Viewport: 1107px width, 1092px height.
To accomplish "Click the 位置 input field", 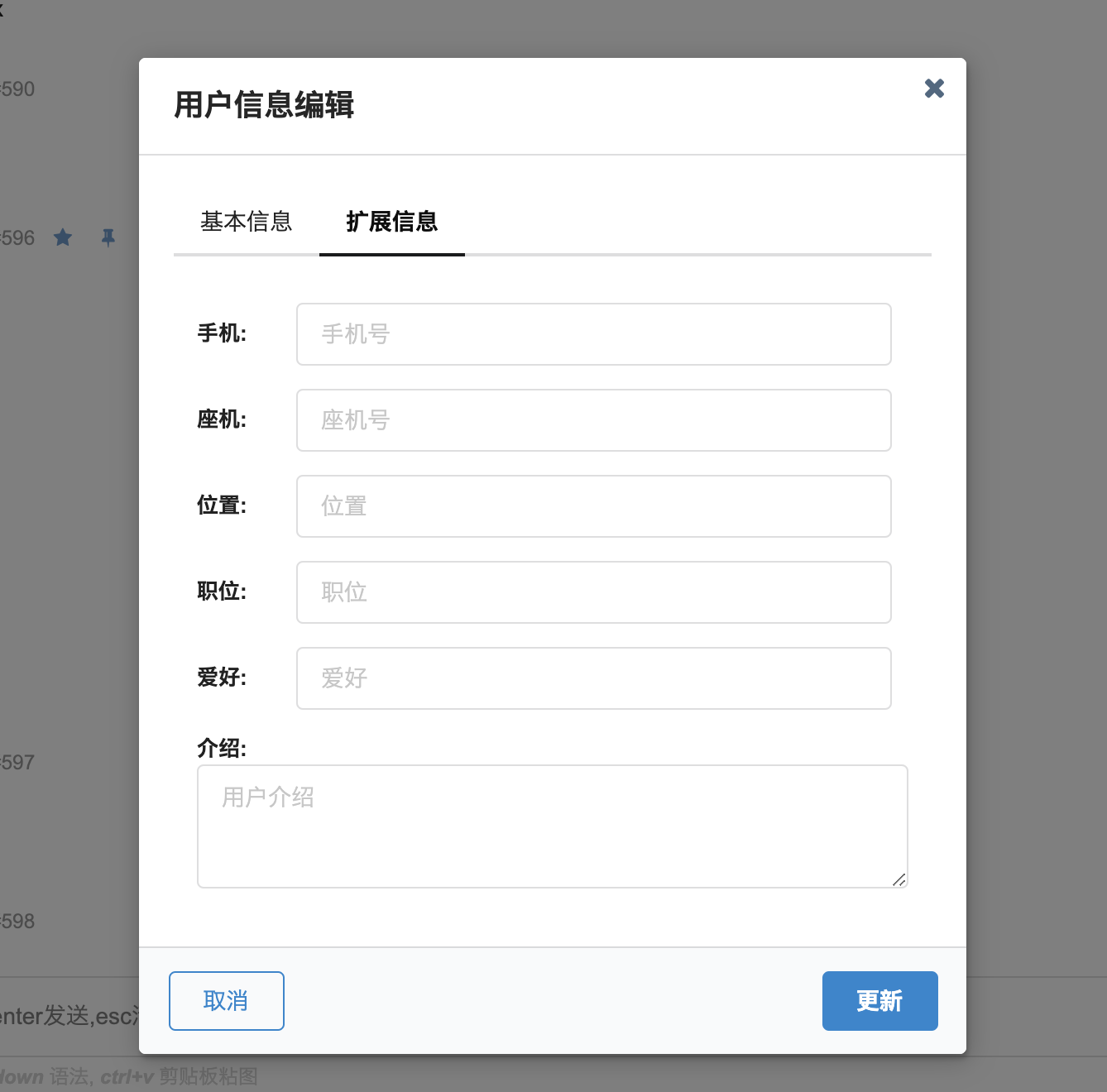I will 594,506.
